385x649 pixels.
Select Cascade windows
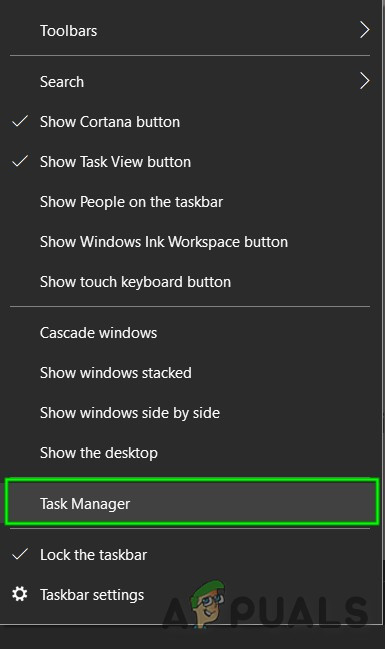coord(190,333)
